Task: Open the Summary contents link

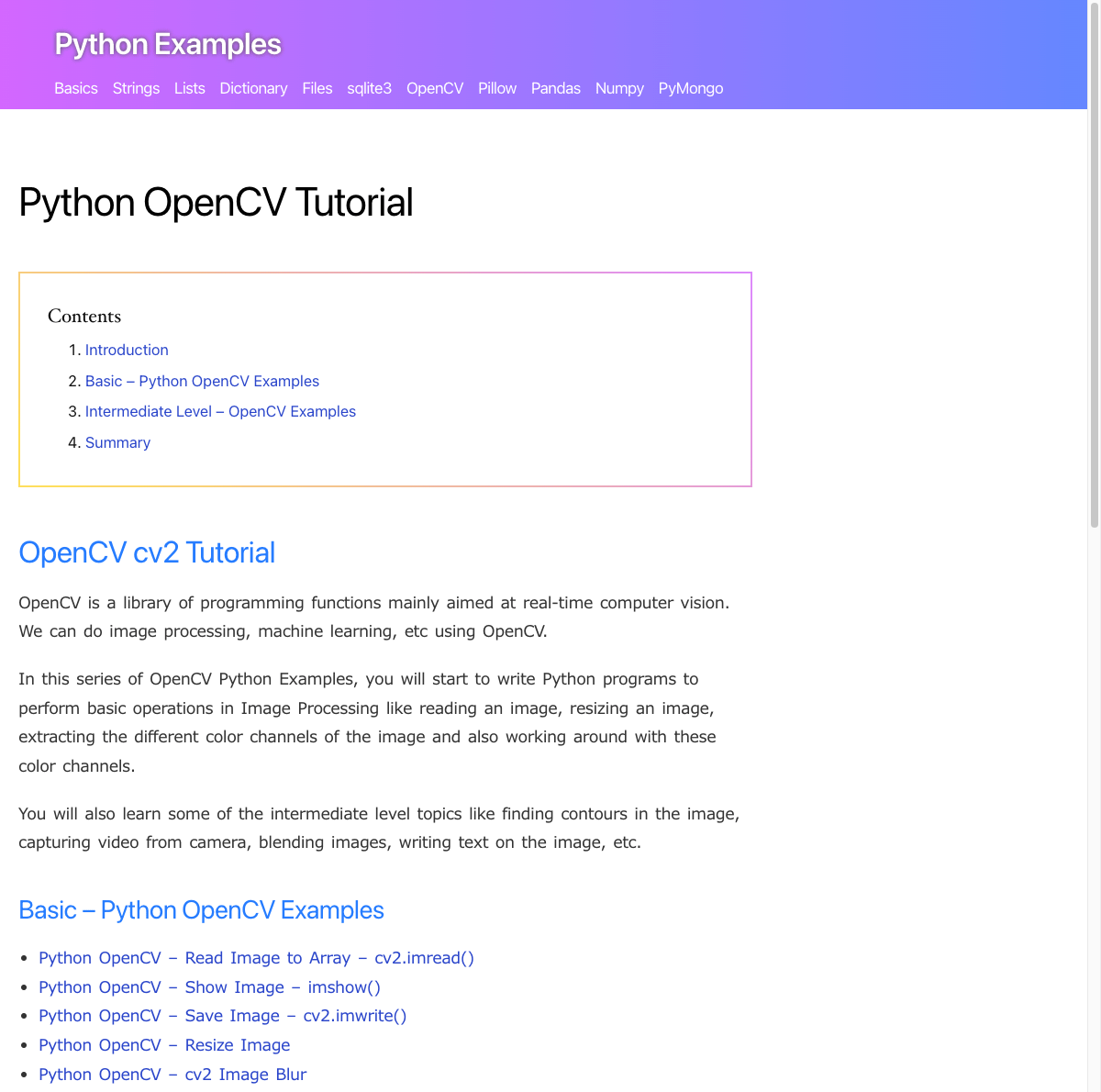Action: pyautogui.click(x=117, y=442)
